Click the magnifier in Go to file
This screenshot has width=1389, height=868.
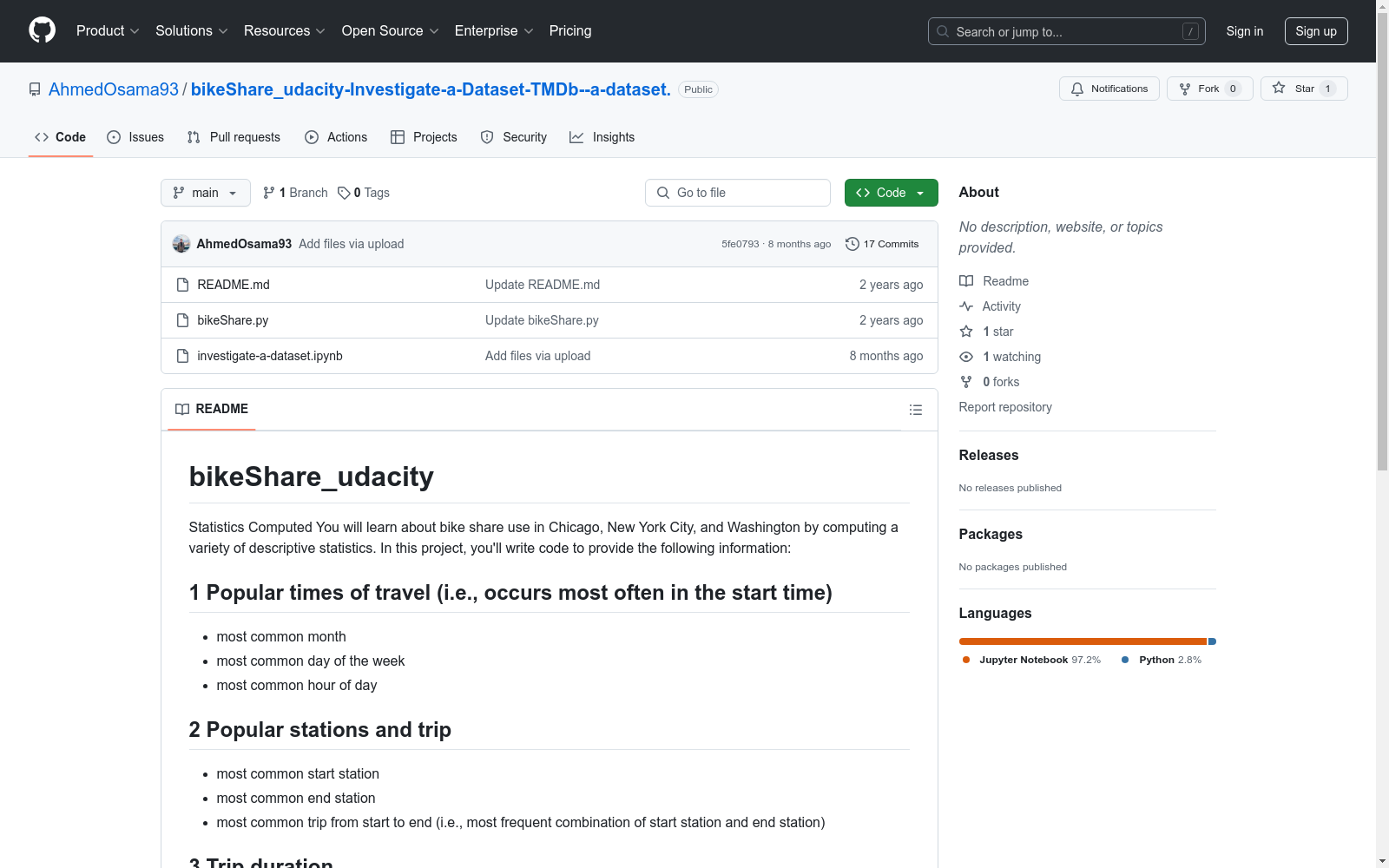click(663, 193)
